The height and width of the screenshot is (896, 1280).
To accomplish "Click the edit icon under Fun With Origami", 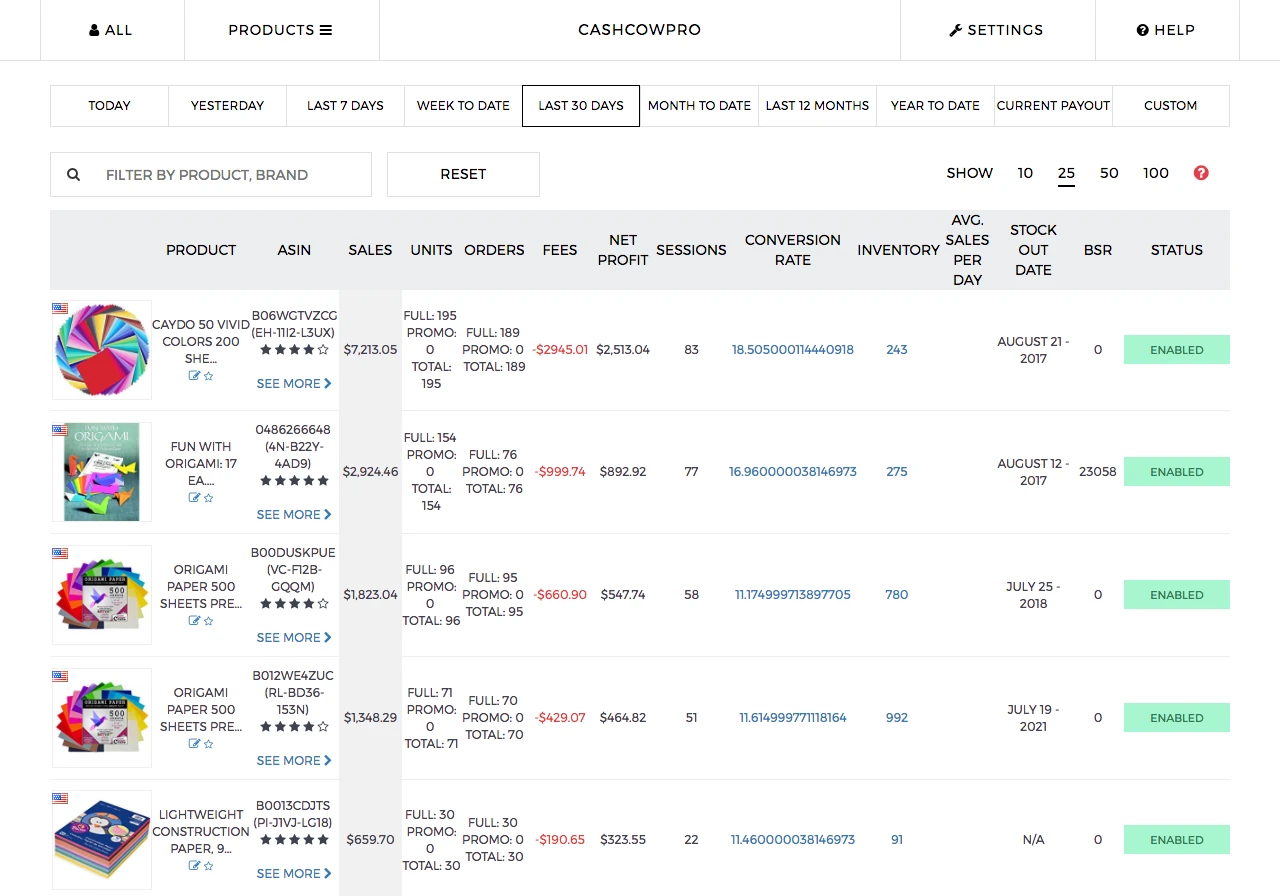I will [195, 498].
